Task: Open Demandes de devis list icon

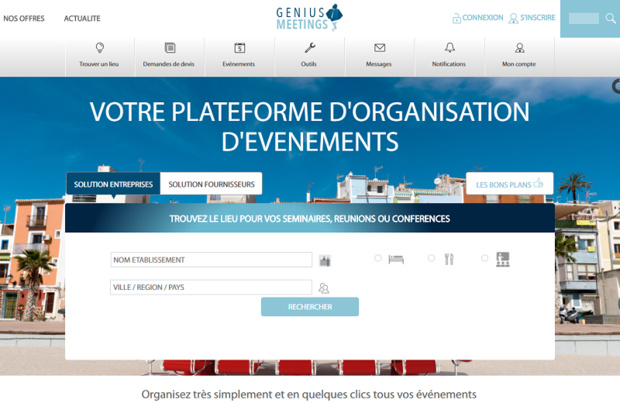Action: point(170,48)
